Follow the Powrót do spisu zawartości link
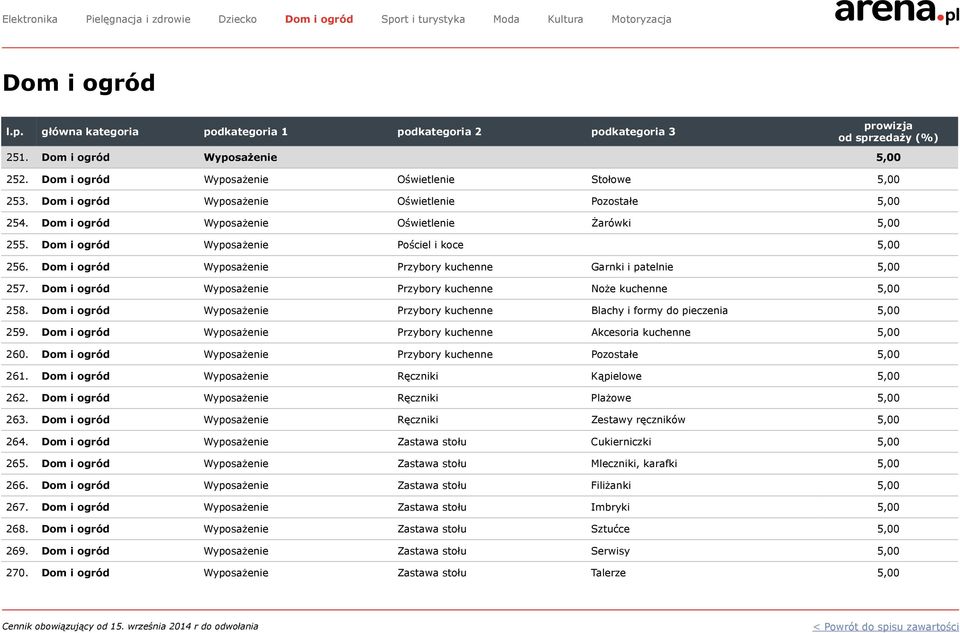Viewport: 960px width, 633px height. pyautogui.click(x=885, y=627)
